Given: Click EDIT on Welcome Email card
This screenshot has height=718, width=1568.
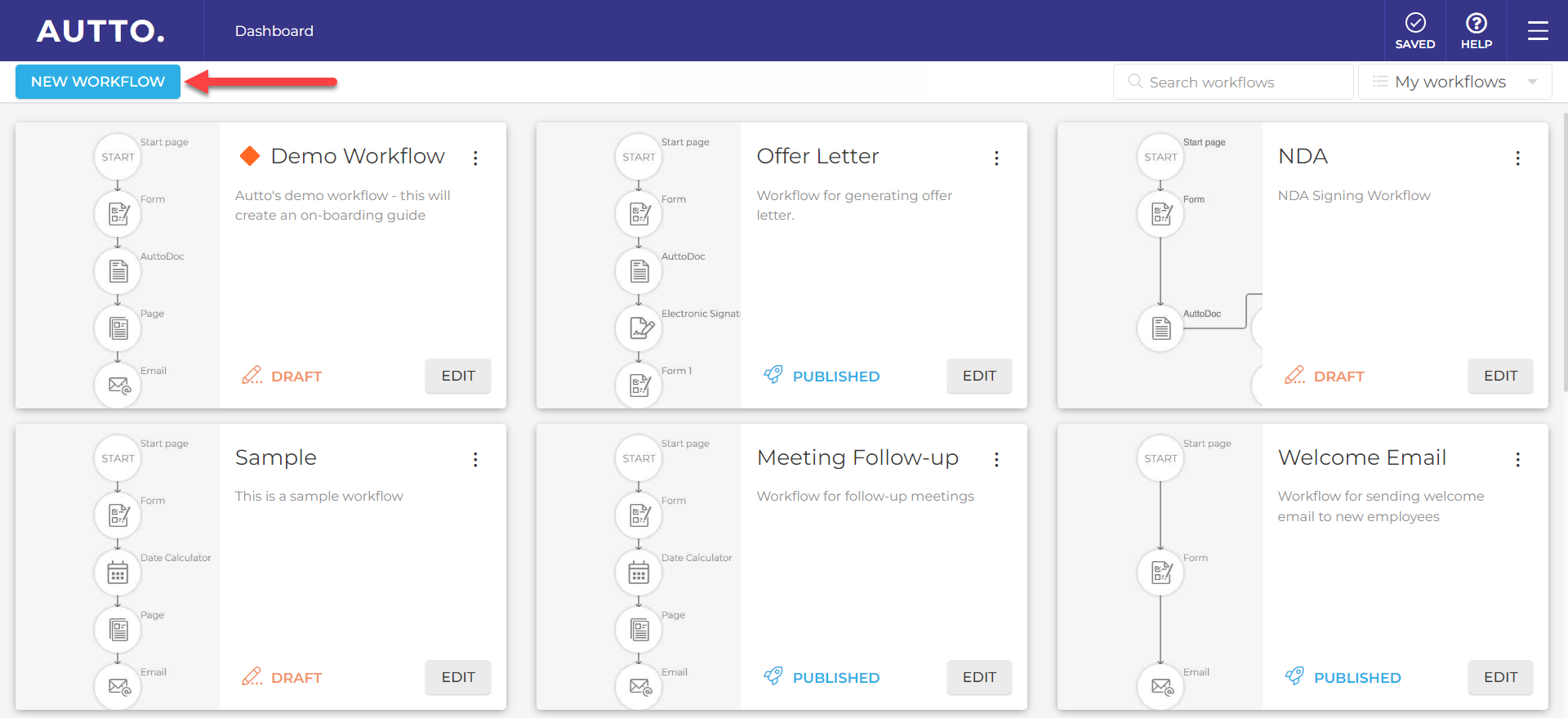Looking at the screenshot, I should click(x=1499, y=677).
